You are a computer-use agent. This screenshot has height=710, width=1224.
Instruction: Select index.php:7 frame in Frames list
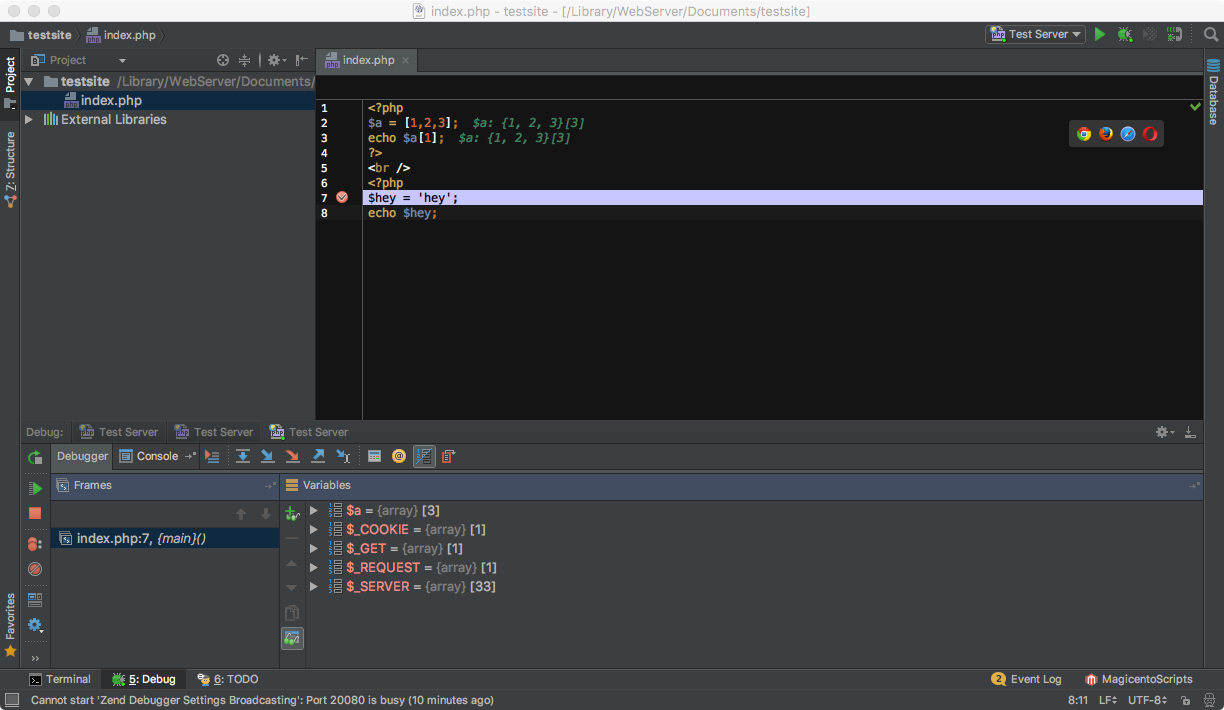[140, 539]
